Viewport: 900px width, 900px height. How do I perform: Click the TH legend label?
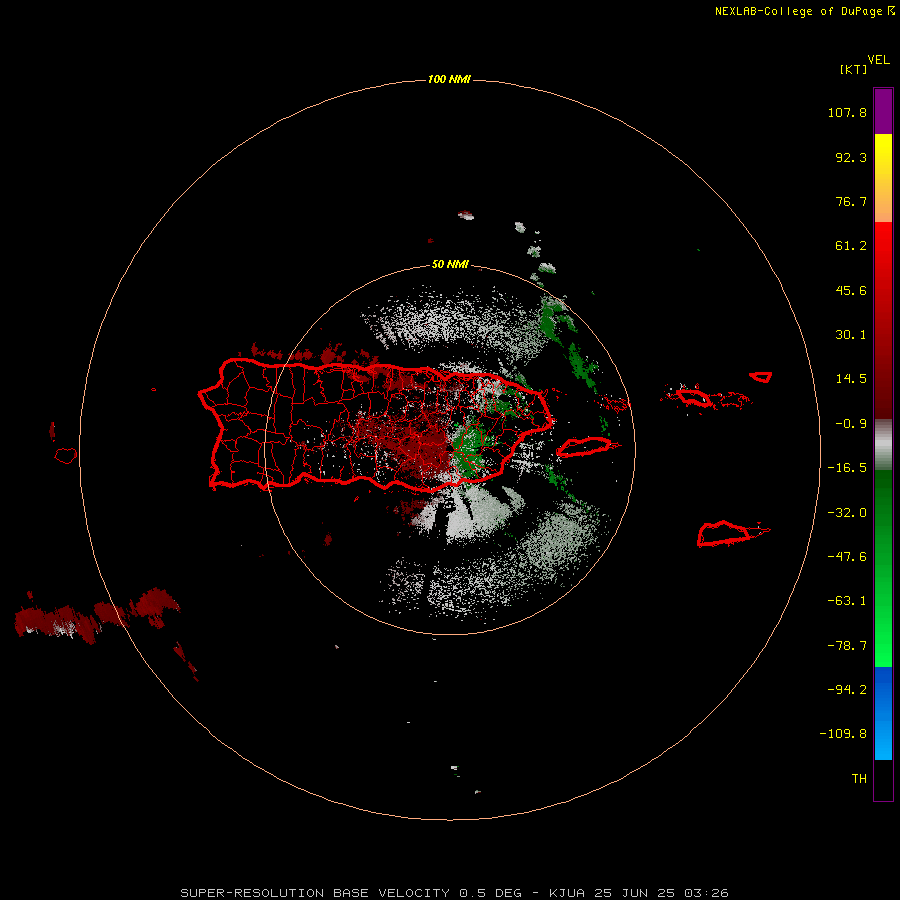859,779
